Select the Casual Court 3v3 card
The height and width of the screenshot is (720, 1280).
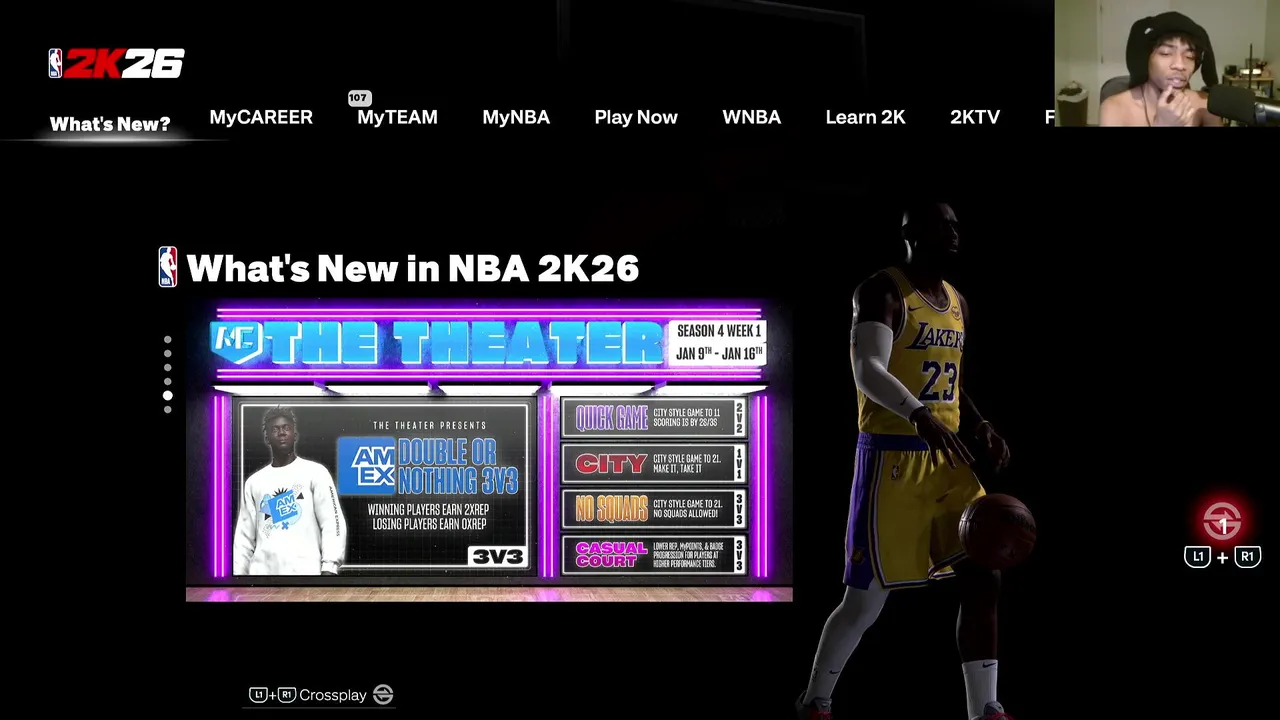point(653,555)
